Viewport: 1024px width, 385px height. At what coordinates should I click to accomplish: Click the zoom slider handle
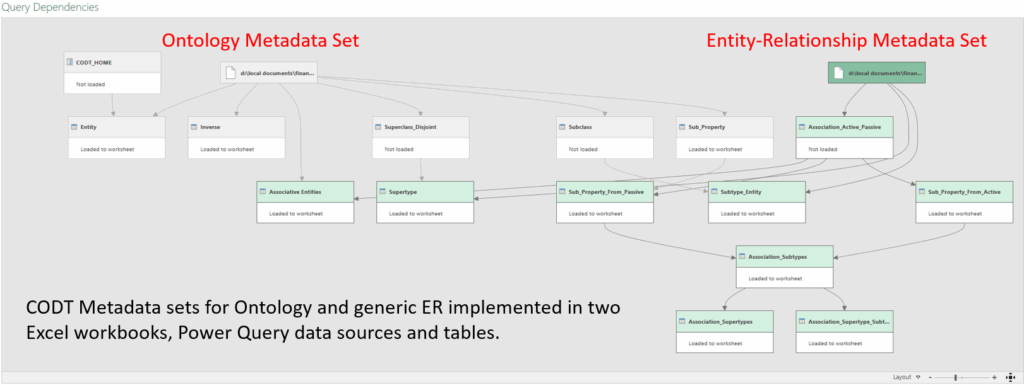click(x=955, y=377)
